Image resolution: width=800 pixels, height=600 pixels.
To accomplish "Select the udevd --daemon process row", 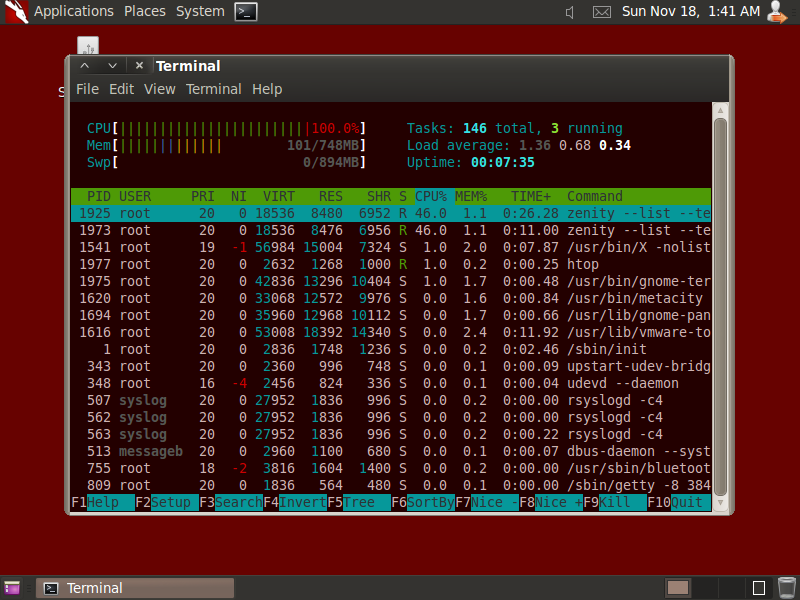I will pyautogui.click(x=391, y=383).
